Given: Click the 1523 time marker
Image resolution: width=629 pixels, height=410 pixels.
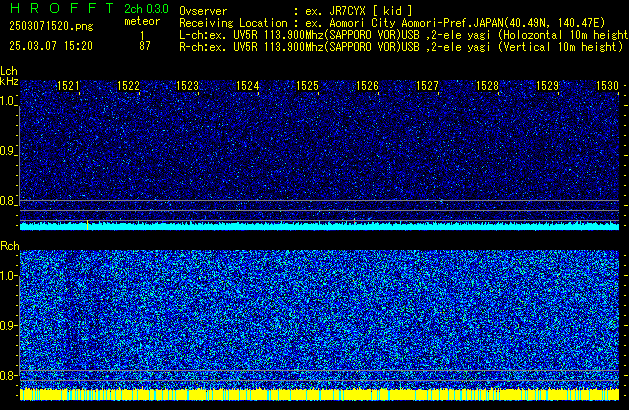Looking at the screenshot, I should [x=187, y=86].
